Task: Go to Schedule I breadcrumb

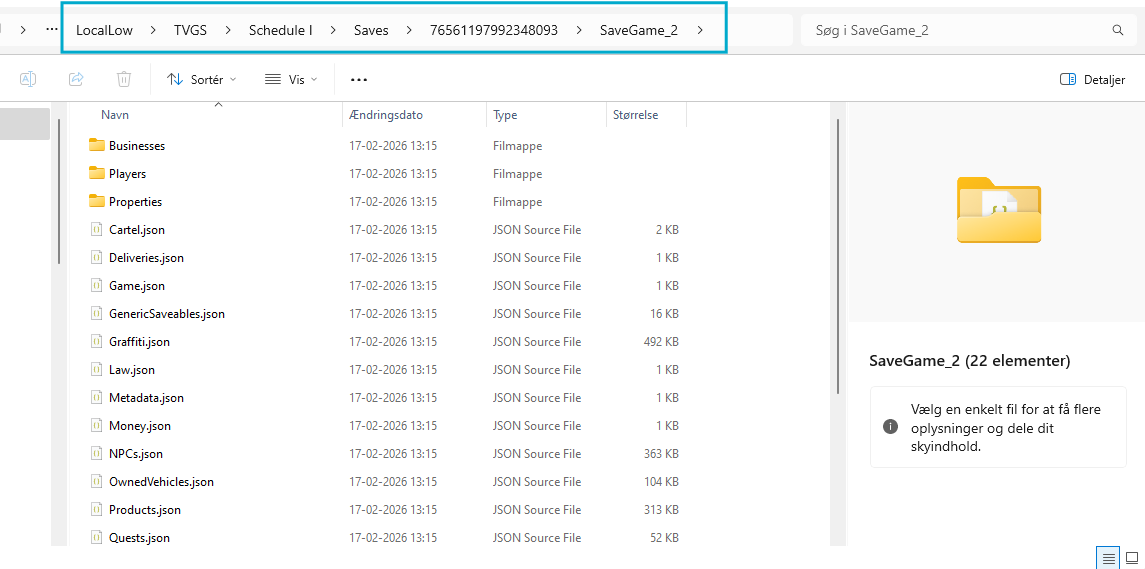Action: point(280,30)
